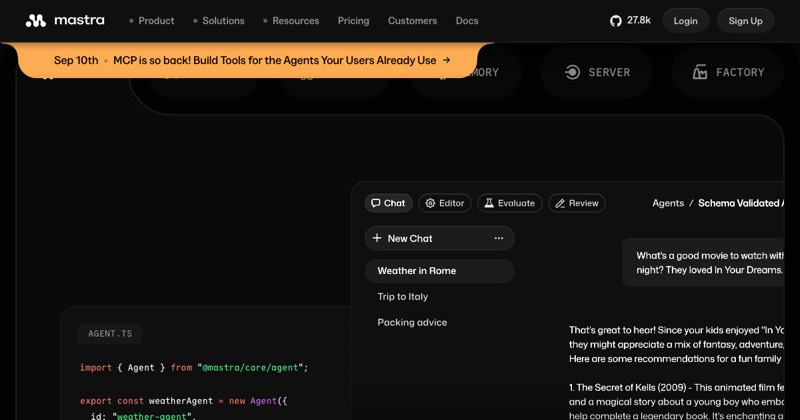Open the Resources dropdown menu
The width and height of the screenshot is (800, 420).
click(291, 21)
